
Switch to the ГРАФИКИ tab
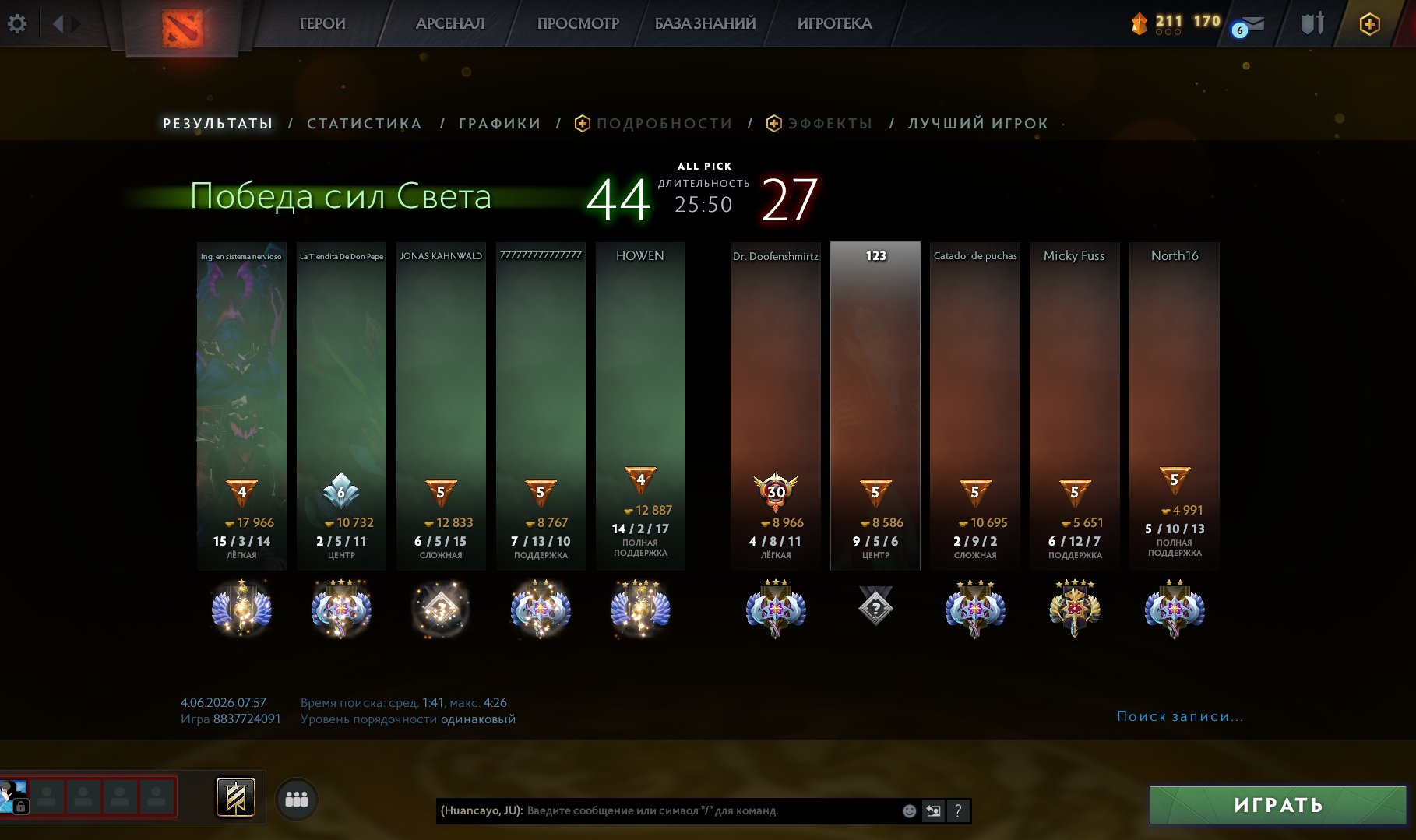[x=500, y=124]
